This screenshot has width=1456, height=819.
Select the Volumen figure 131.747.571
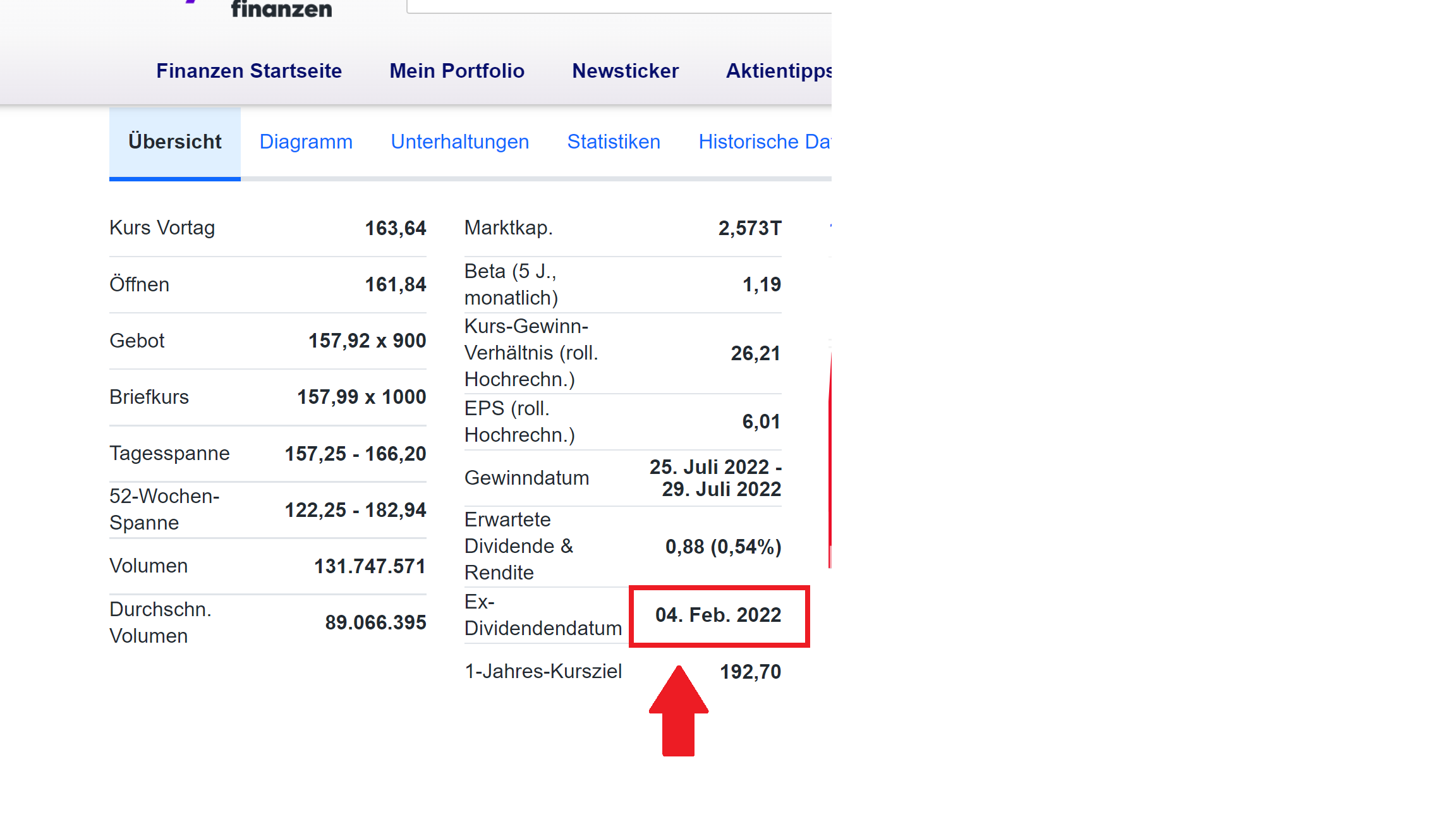(x=370, y=566)
